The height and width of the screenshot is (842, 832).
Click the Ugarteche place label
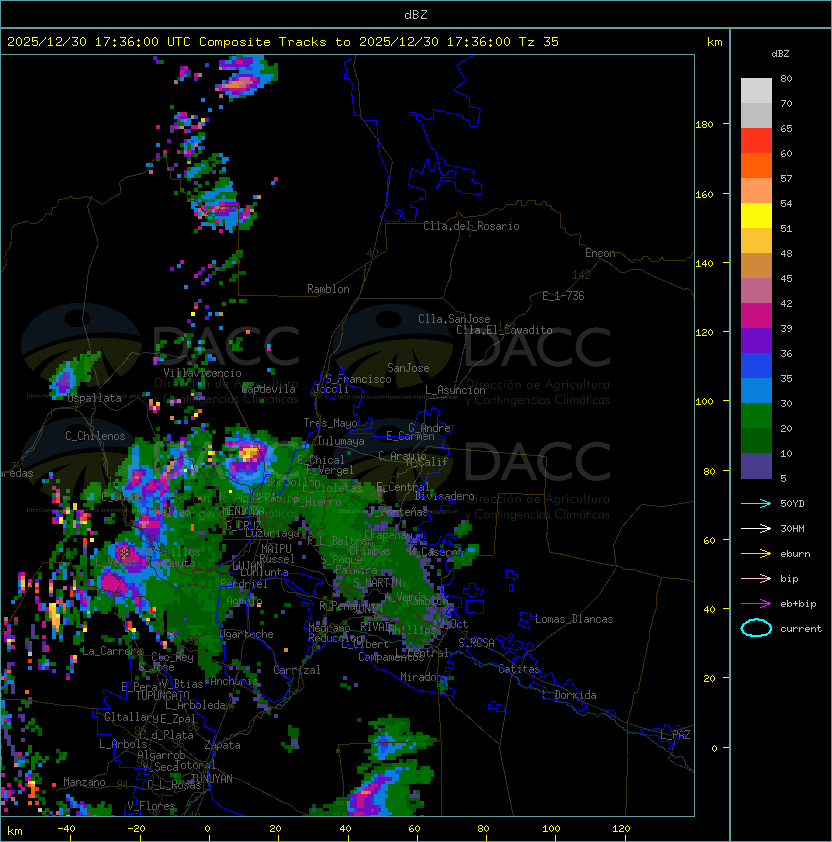coord(247,634)
